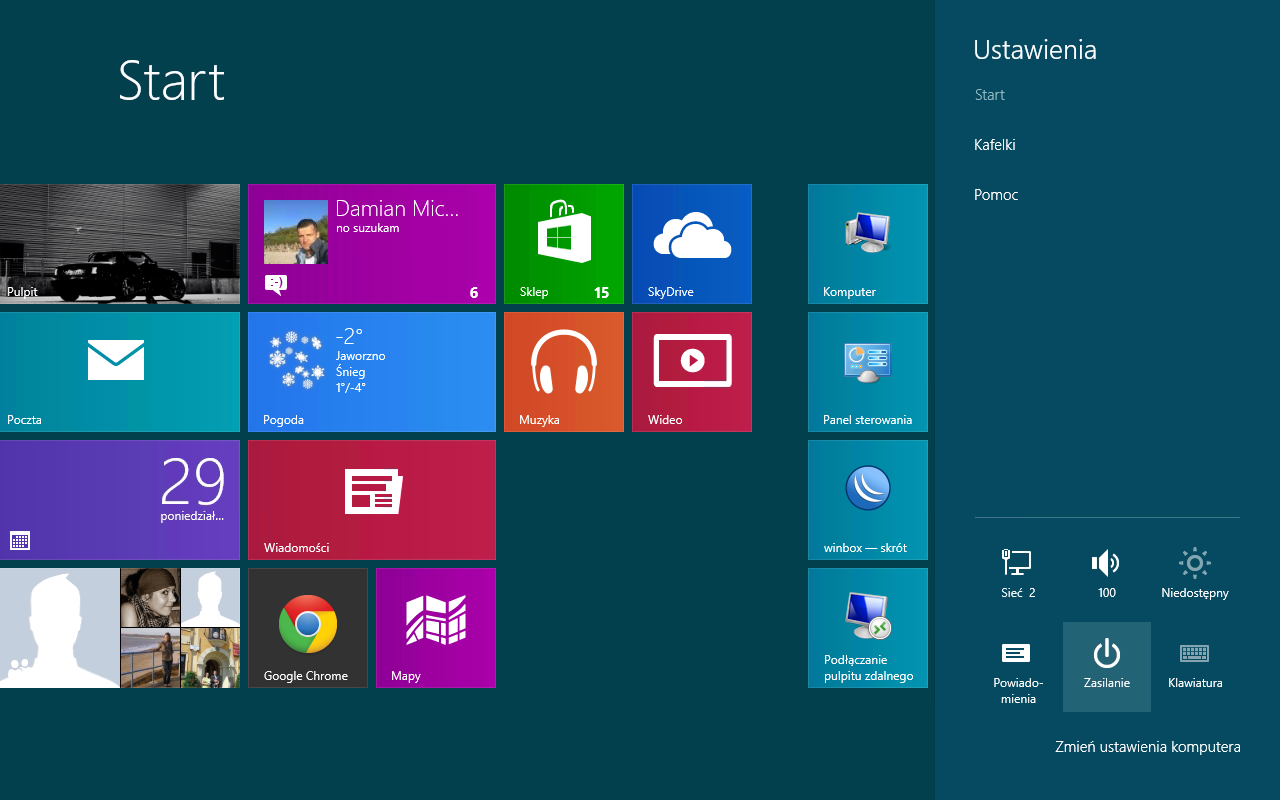Open the Sieć 2 network panel
This screenshot has height=800, width=1280.
[1017, 575]
